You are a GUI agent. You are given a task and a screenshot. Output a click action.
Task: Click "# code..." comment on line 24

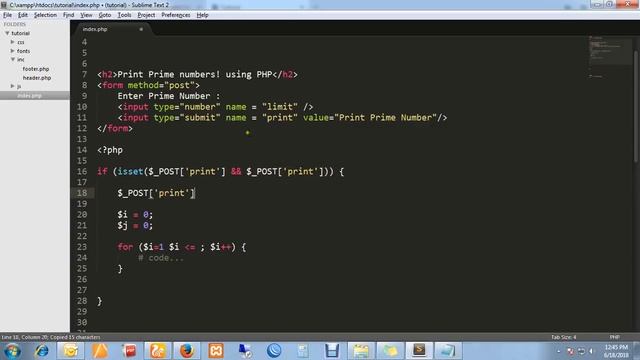click(161, 258)
